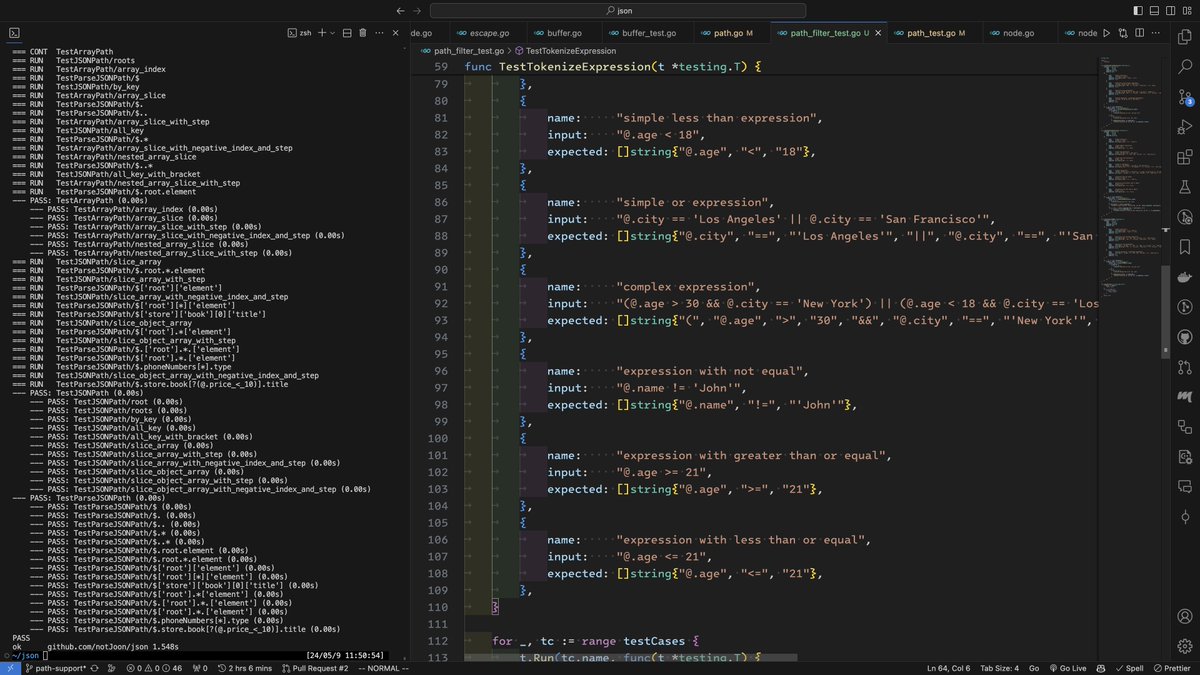This screenshot has width=1200, height=675.
Task: Open the Extensions view
Action: coord(1185,157)
